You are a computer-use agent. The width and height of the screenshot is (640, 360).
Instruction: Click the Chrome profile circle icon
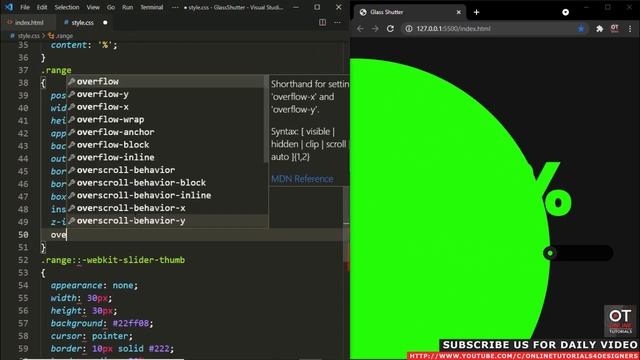[x=565, y=12]
